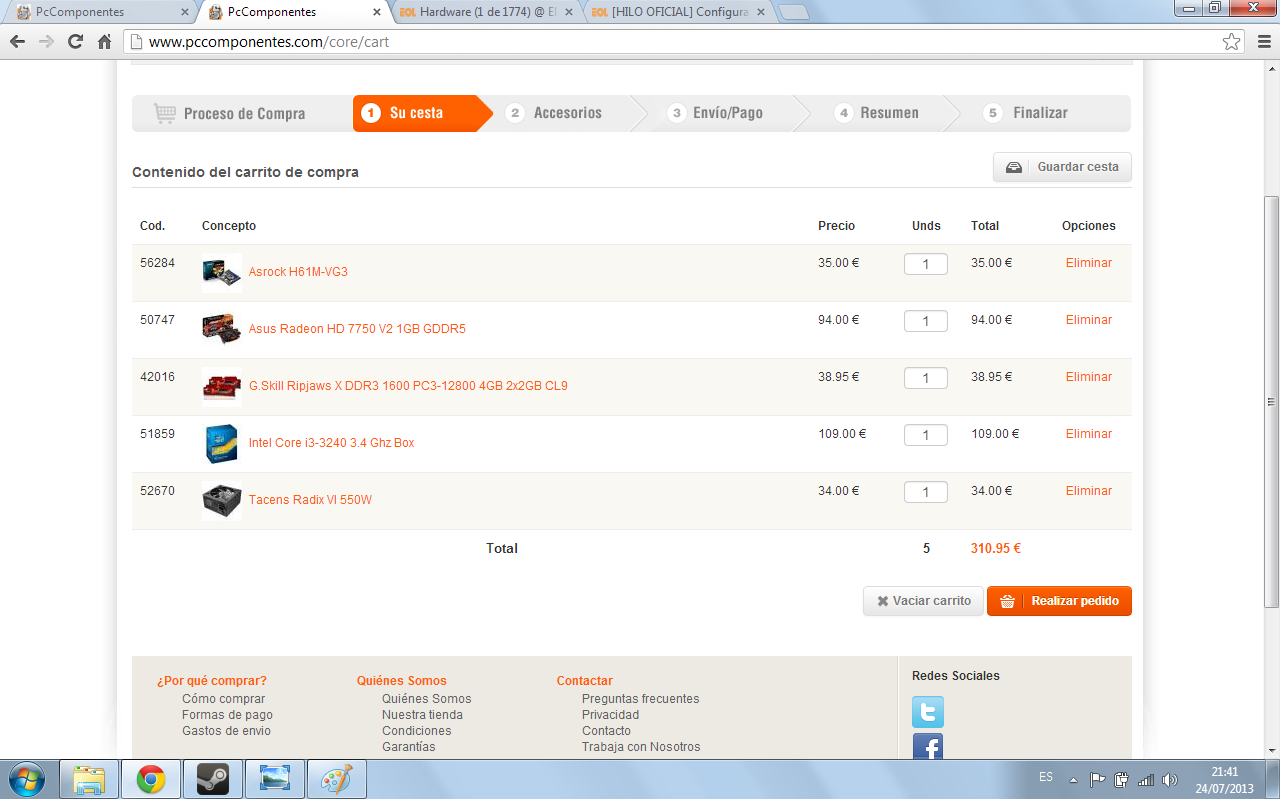
Task: Click the Chrome taskbar icon
Action: coord(151,779)
